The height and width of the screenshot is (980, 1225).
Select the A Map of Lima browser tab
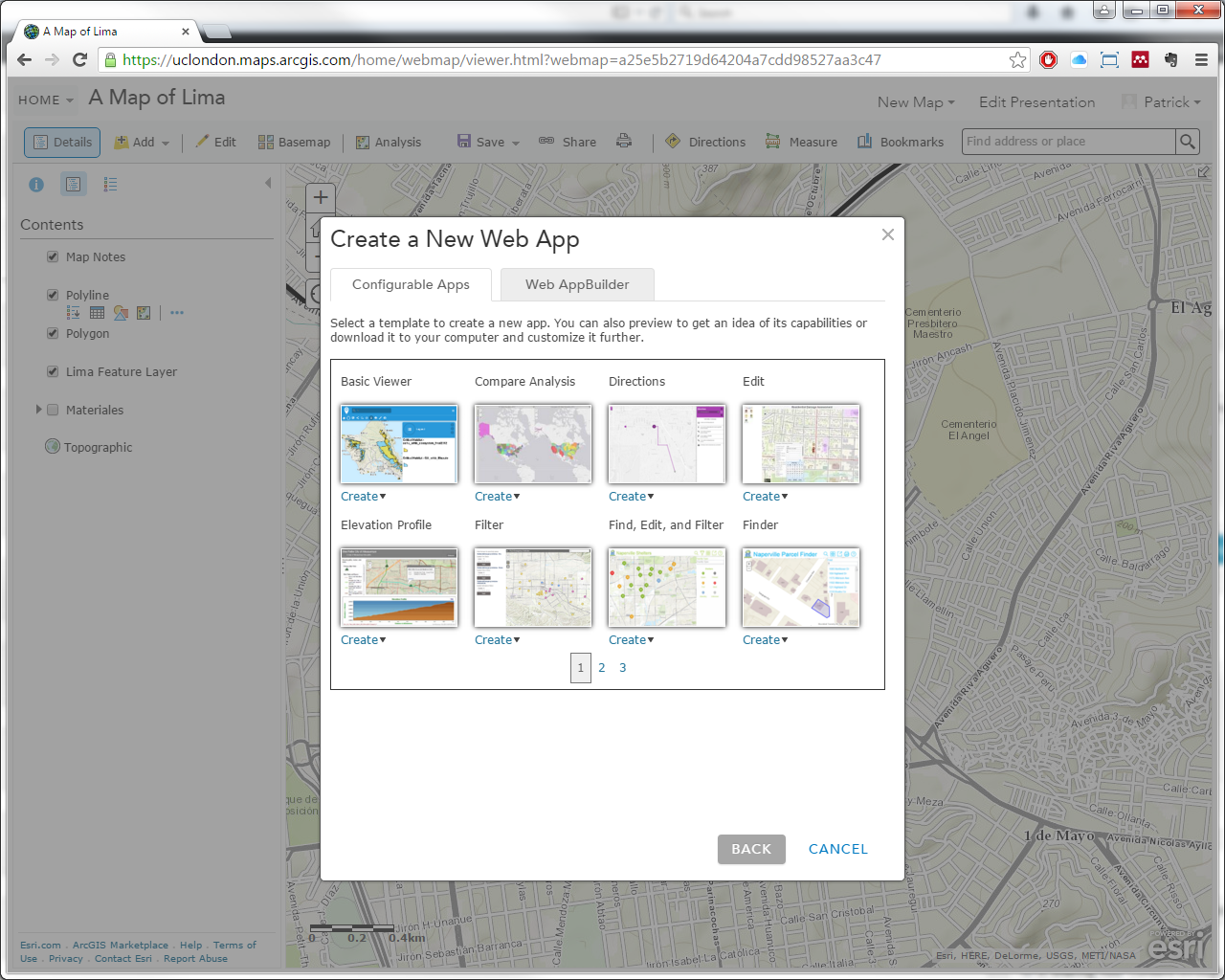(x=105, y=32)
